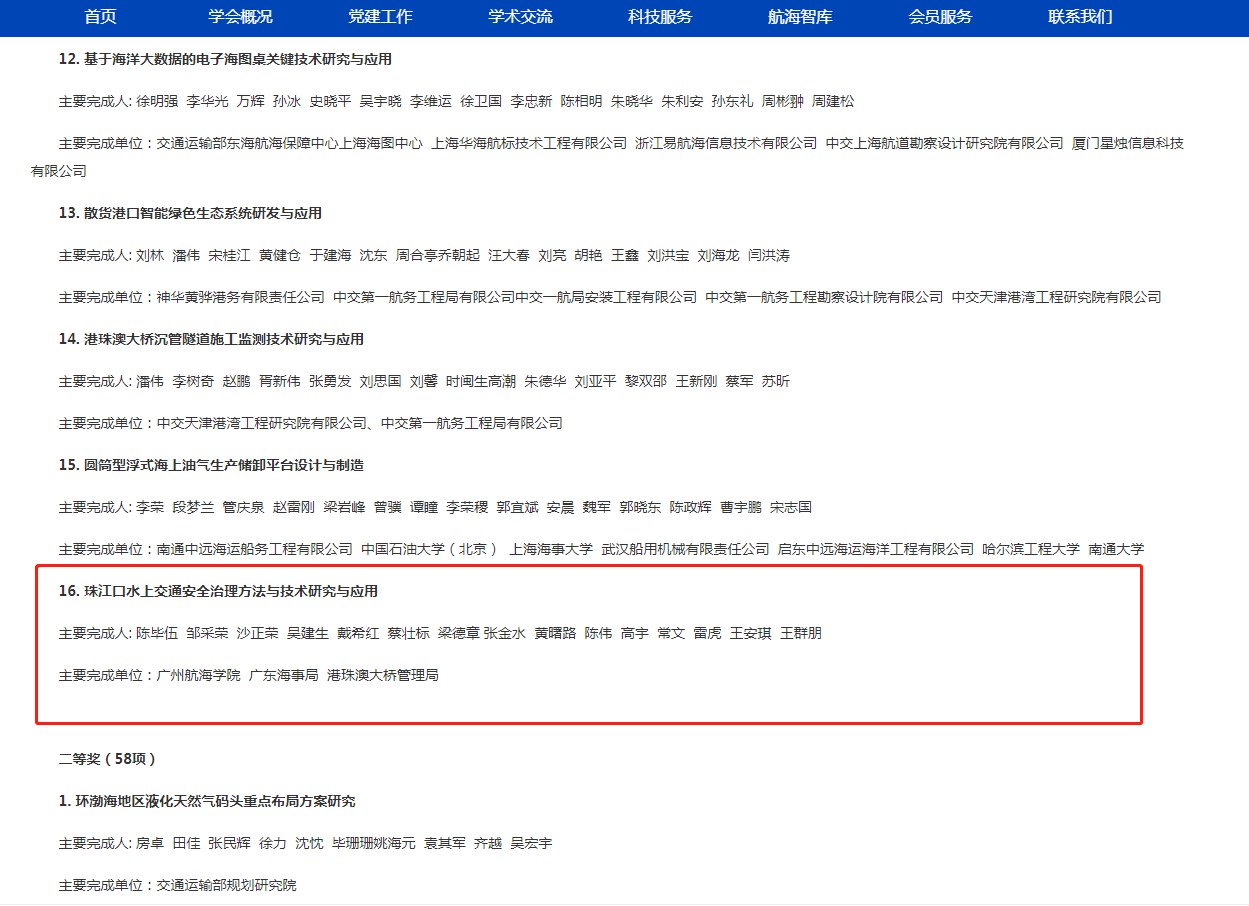
Task: Click 交通运输部规划研究院 at the page bottom
Action: [226, 885]
